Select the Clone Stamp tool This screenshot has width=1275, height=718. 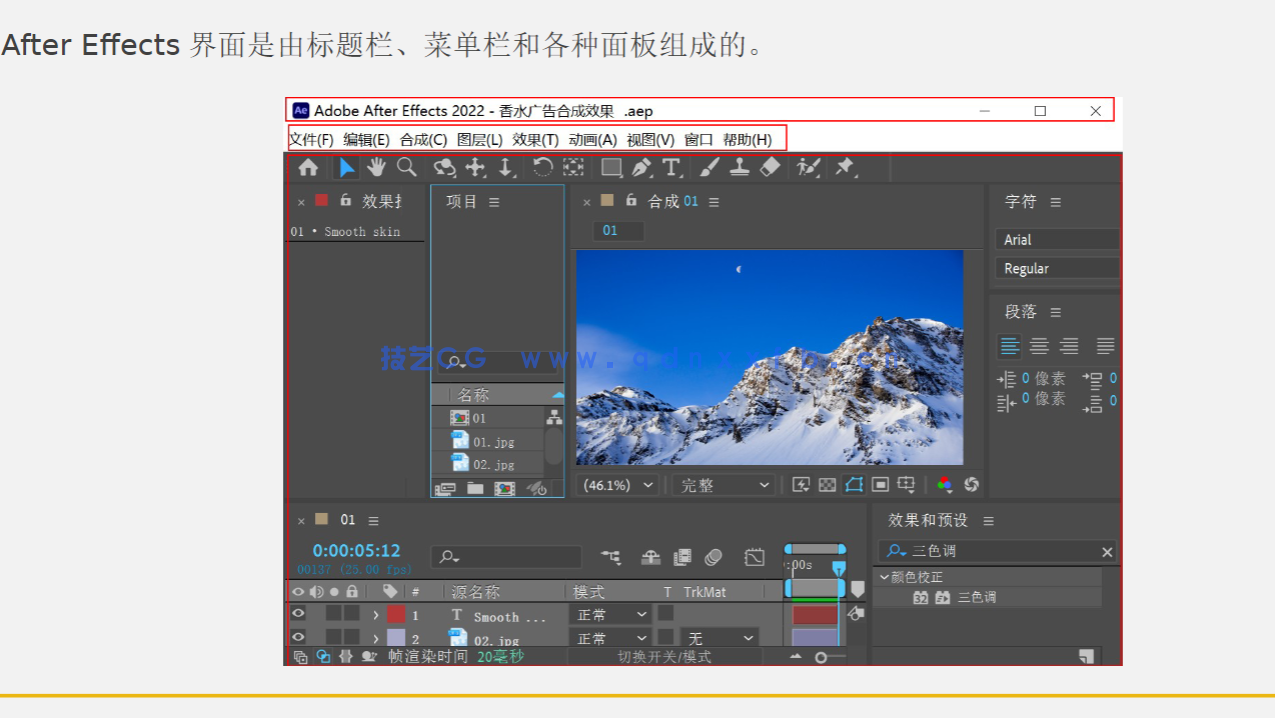tap(738, 167)
